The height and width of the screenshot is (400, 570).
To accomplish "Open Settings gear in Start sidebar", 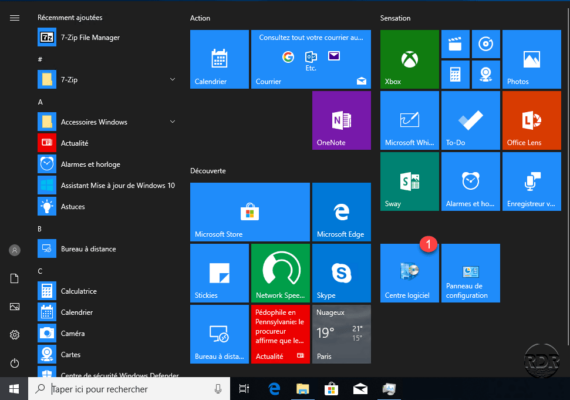I will (15, 335).
